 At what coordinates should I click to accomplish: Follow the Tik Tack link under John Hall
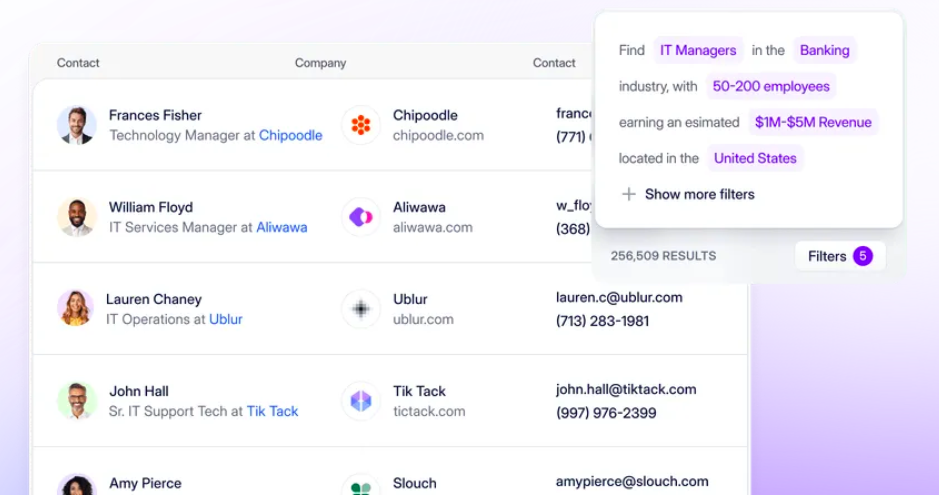pos(272,412)
